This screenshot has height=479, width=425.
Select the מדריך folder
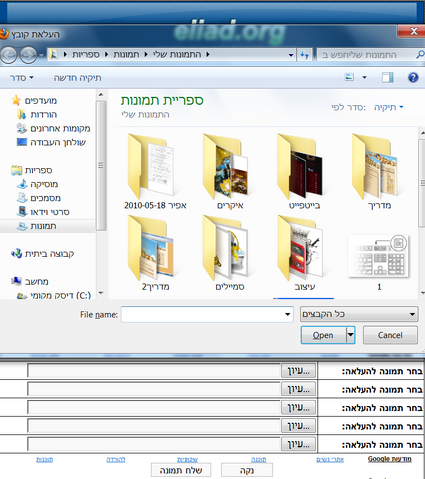click(x=379, y=171)
